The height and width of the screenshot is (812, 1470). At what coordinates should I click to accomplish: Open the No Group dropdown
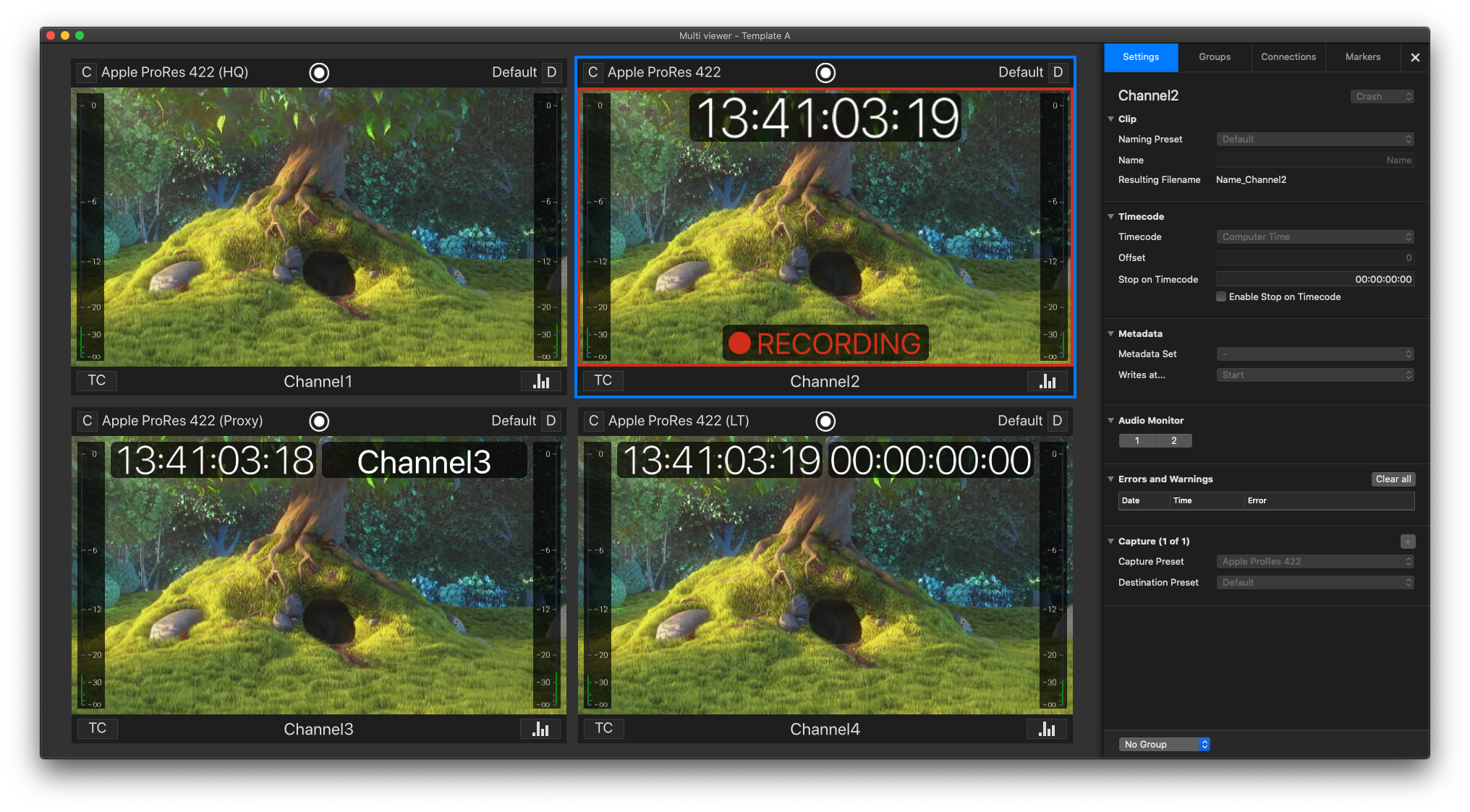pos(1164,744)
